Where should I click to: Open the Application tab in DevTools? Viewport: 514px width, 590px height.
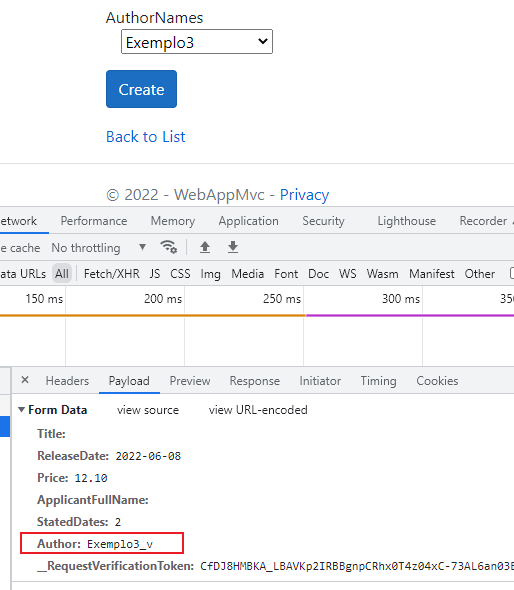(249, 221)
